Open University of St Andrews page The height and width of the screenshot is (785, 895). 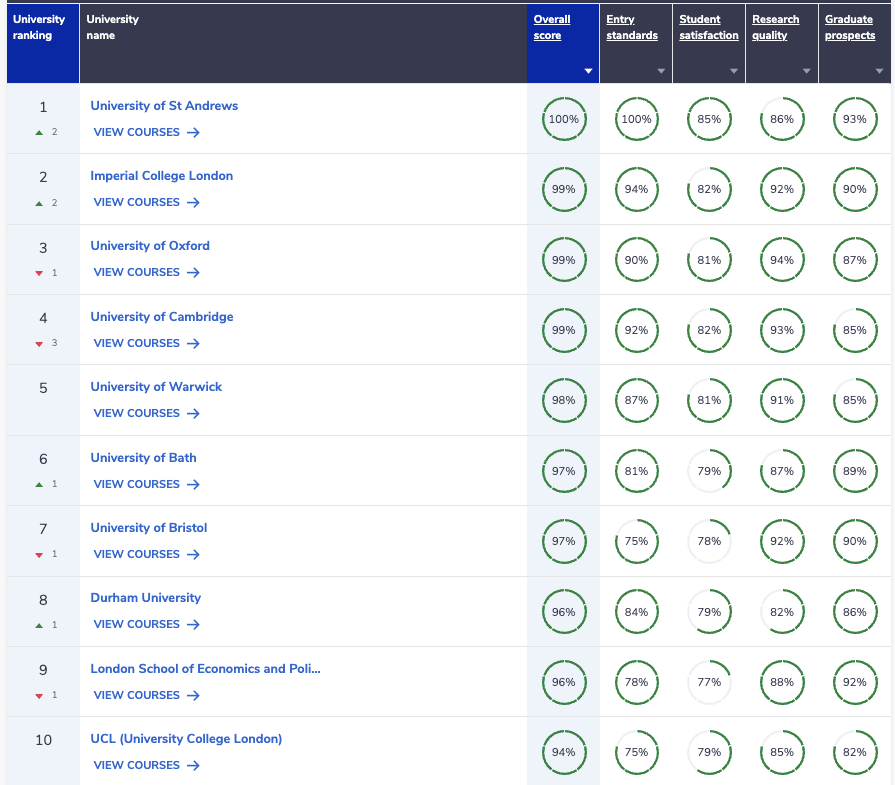tap(164, 106)
